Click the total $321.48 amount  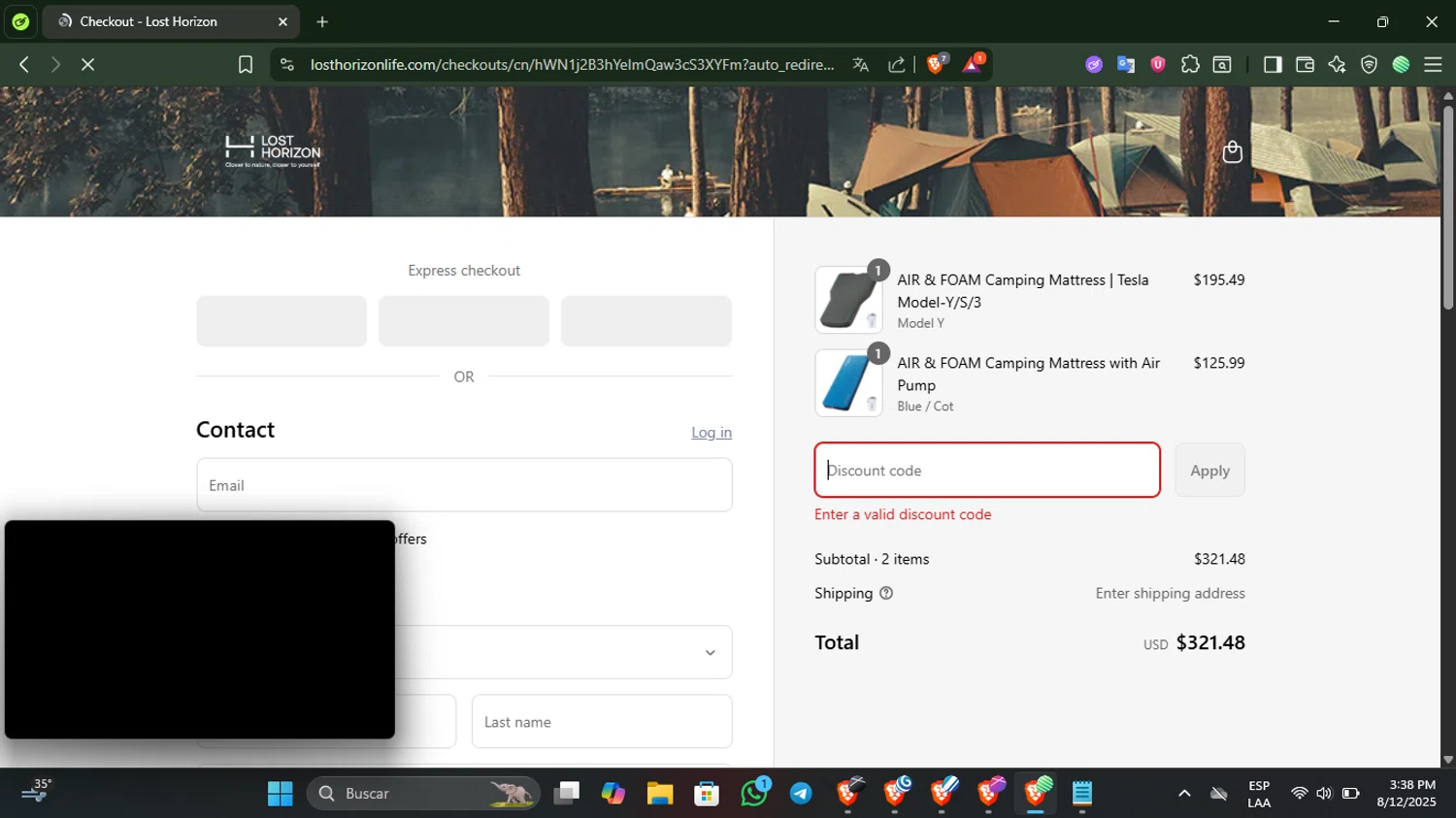coord(1210,642)
